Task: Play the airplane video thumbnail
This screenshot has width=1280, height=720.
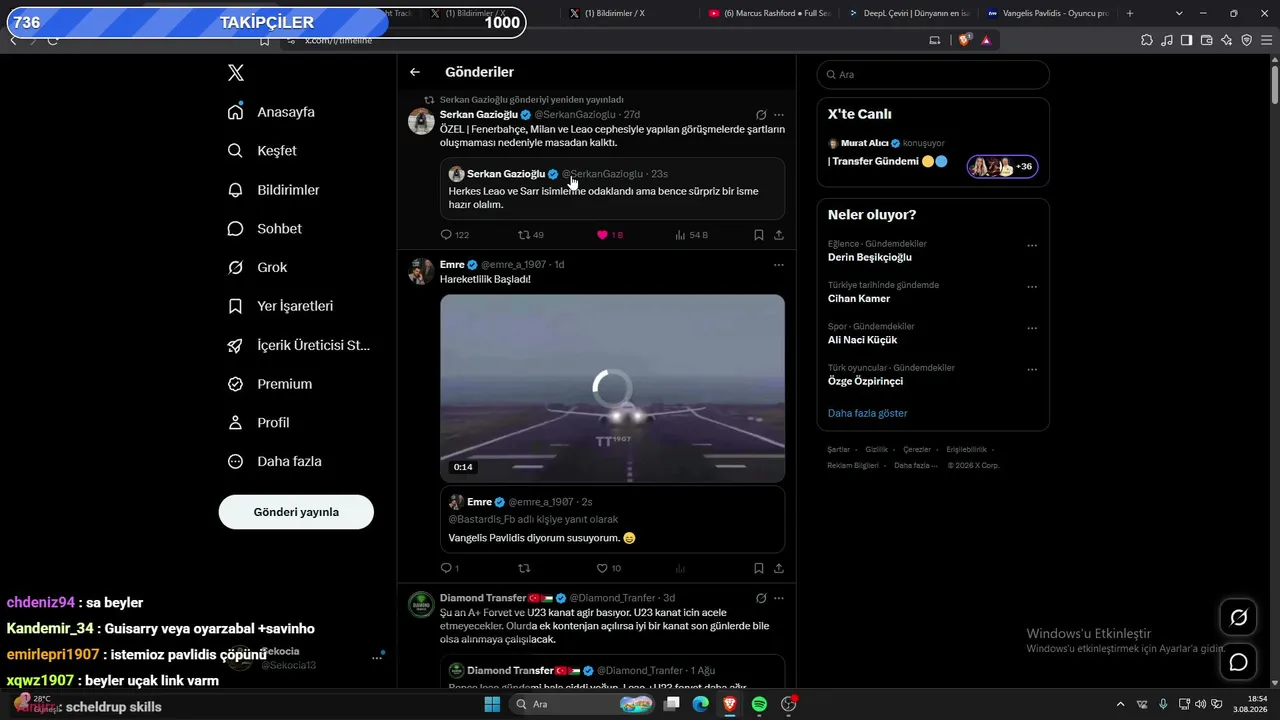Action: point(612,388)
